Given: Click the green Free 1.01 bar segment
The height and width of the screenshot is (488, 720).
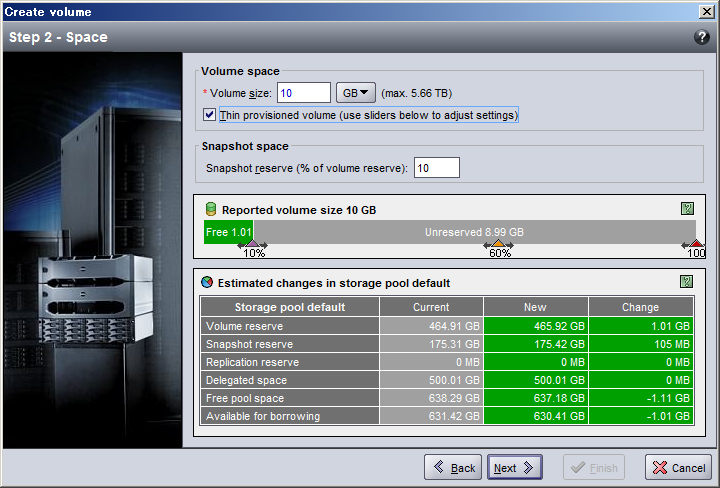Looking at the screenshot, I should (x=229, y=232).
